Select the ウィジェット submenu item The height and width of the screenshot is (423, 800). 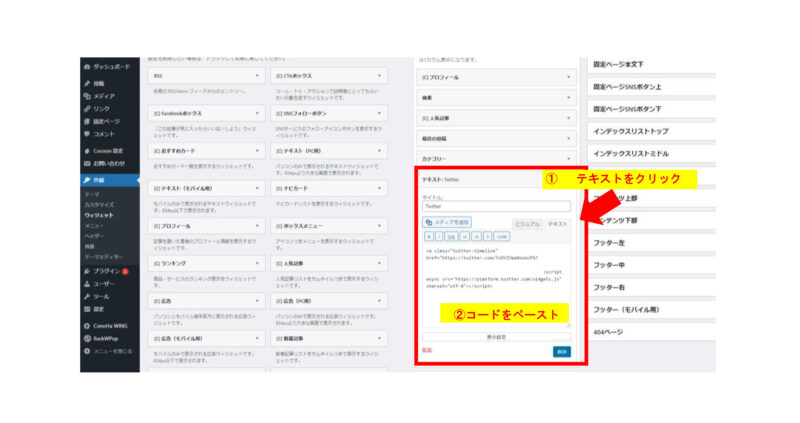click(x=99, y=215)
